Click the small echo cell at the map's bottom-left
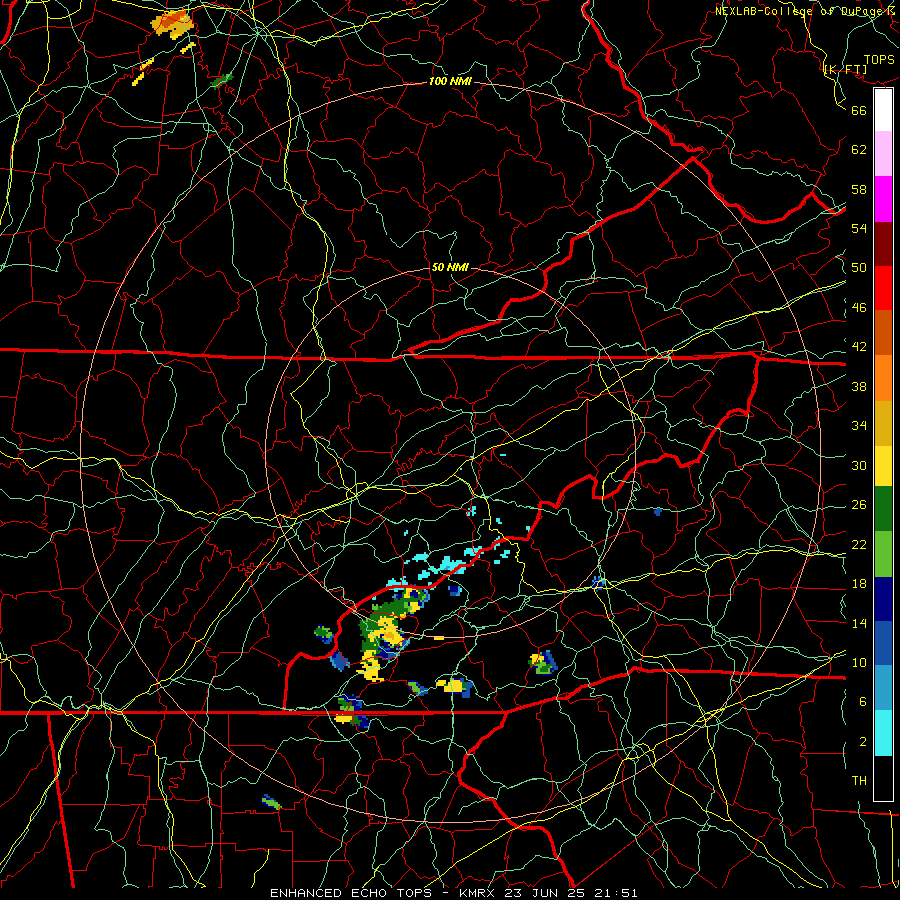This screenshot has height=900, width=900. 271,802
